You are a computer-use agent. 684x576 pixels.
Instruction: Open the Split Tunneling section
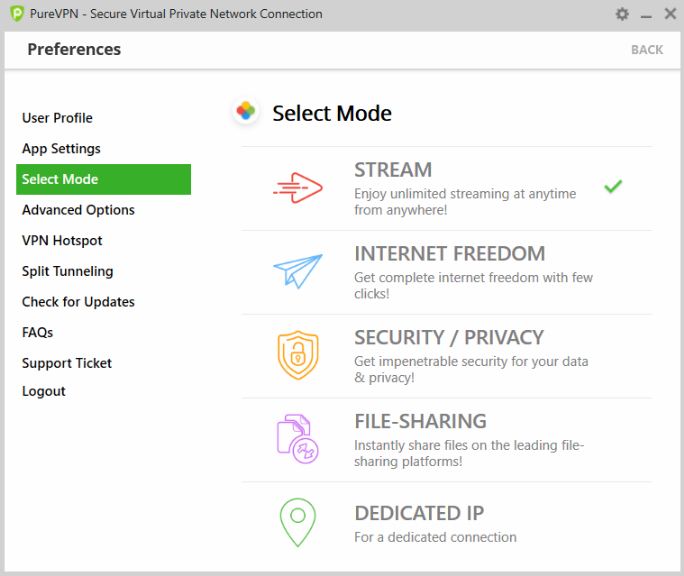(x=68, y=271)
